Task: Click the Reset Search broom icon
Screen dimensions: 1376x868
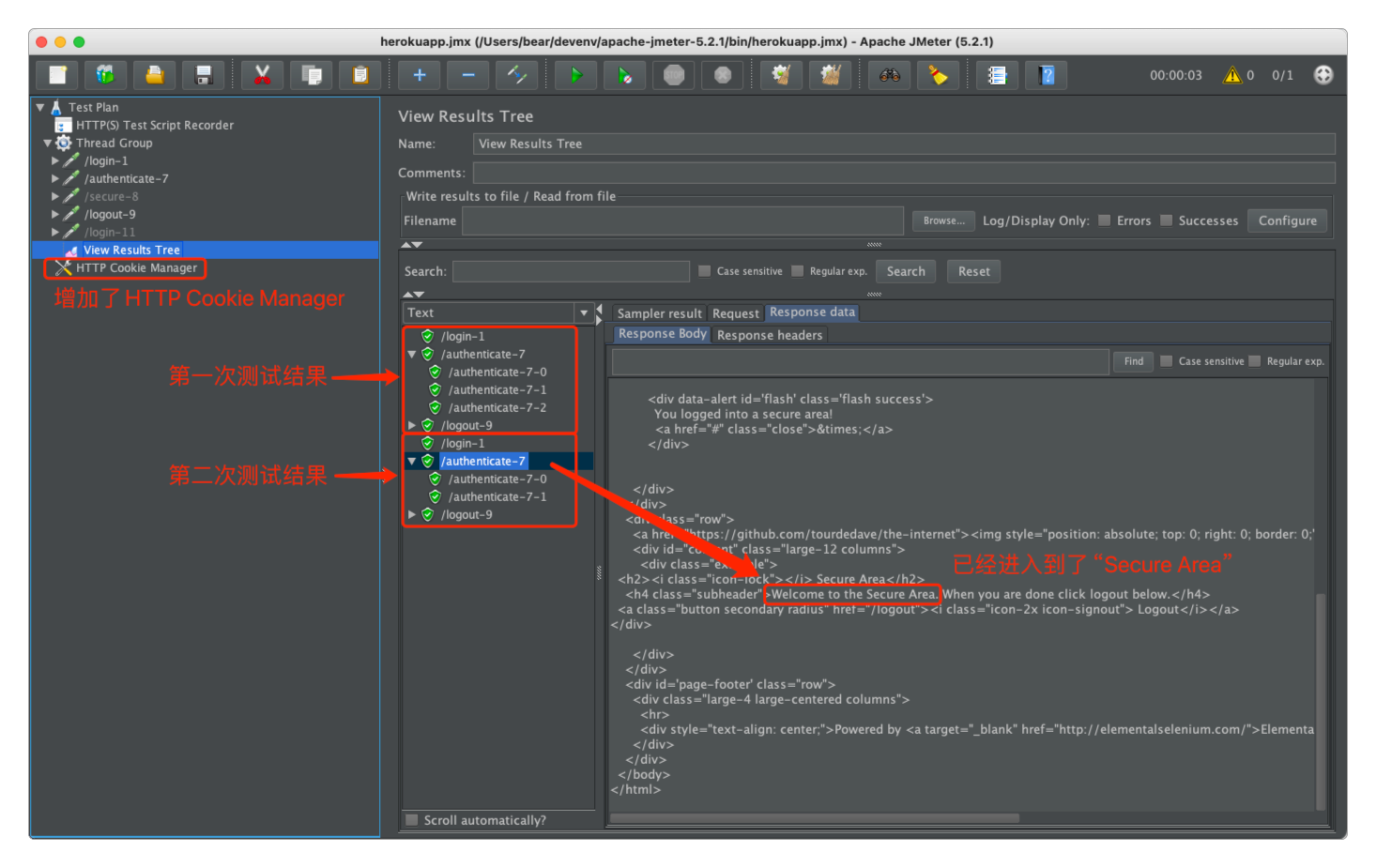Action: tap(939, 75)
